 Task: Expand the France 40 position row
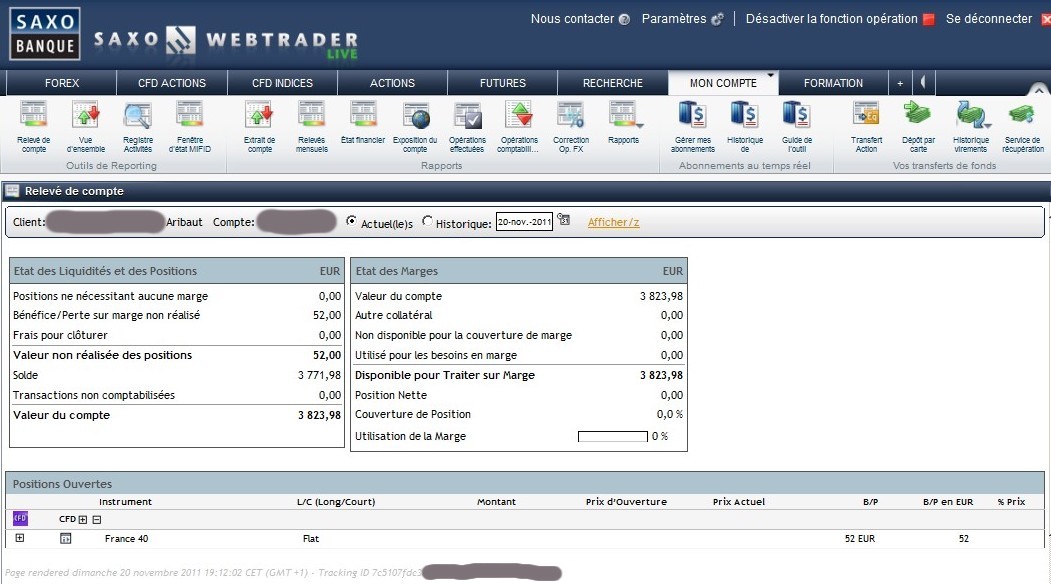click(19, 538)
